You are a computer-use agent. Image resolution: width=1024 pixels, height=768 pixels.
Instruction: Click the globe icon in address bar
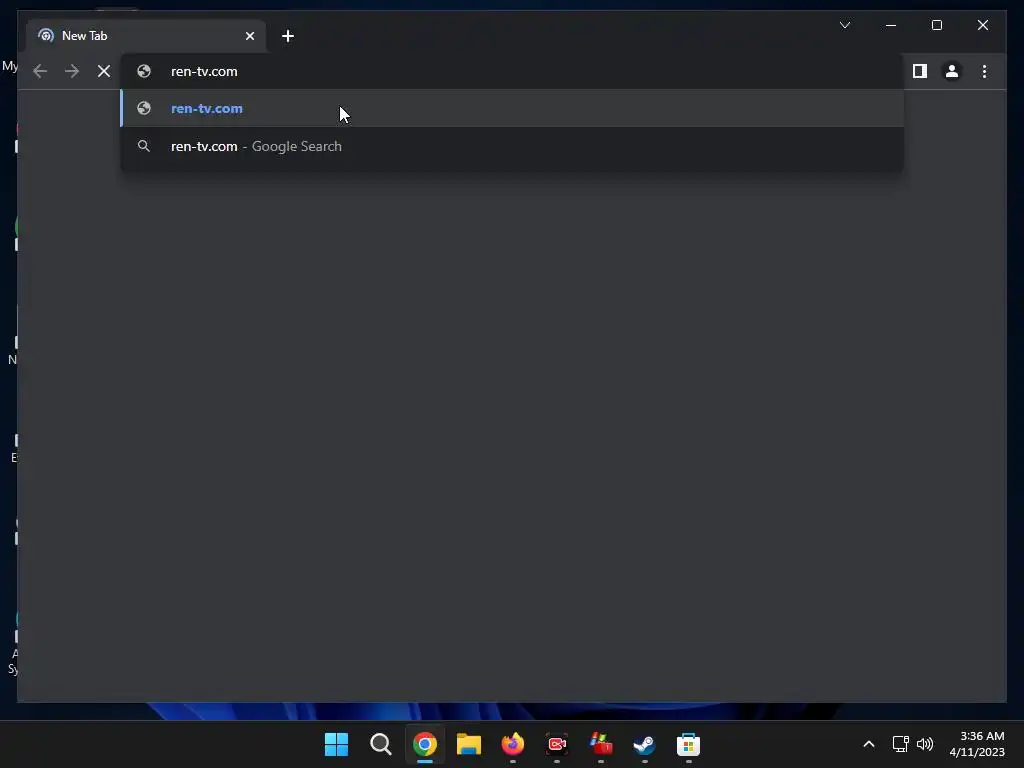[144, 71]
